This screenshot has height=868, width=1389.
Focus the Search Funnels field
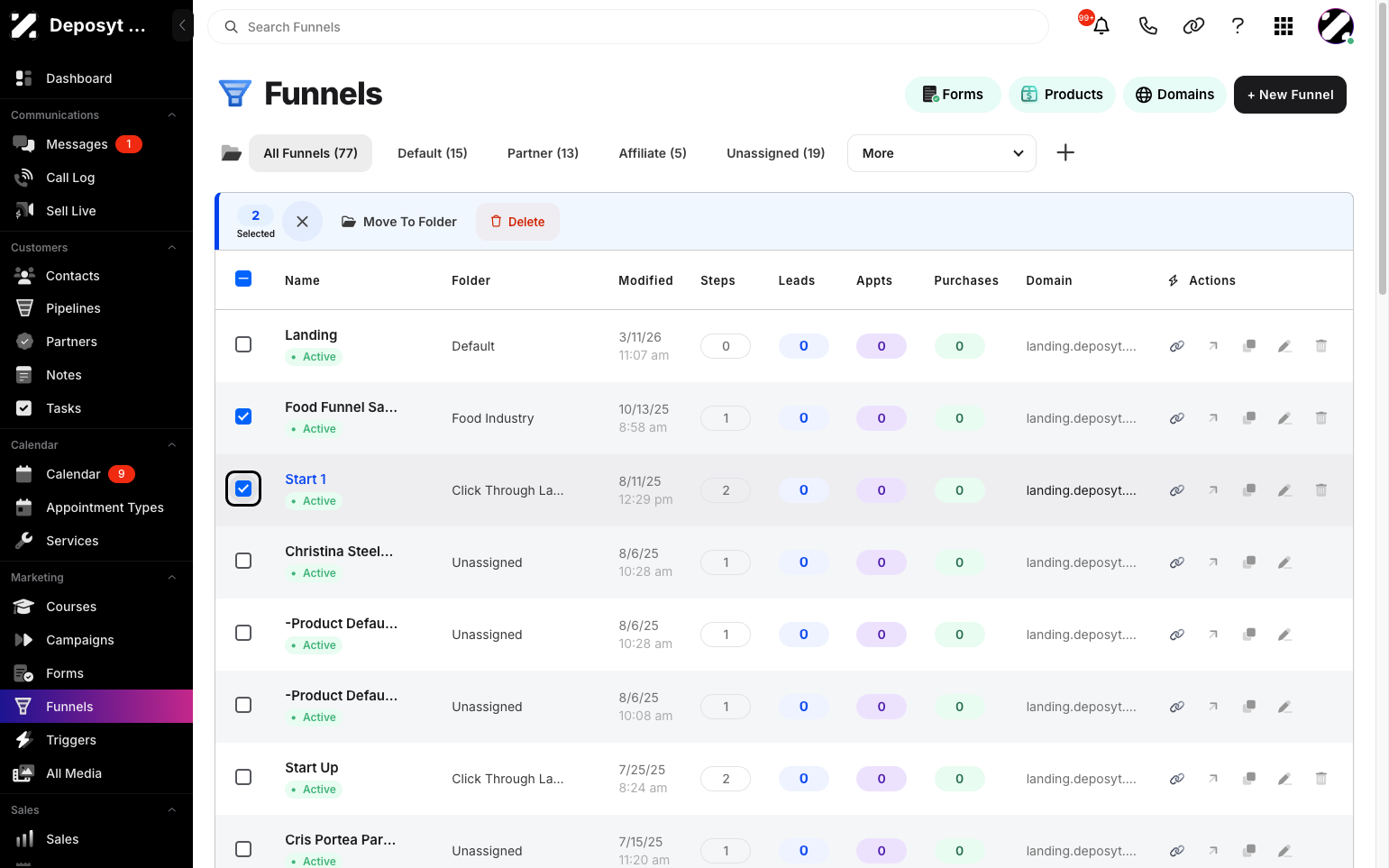point(628,27)
